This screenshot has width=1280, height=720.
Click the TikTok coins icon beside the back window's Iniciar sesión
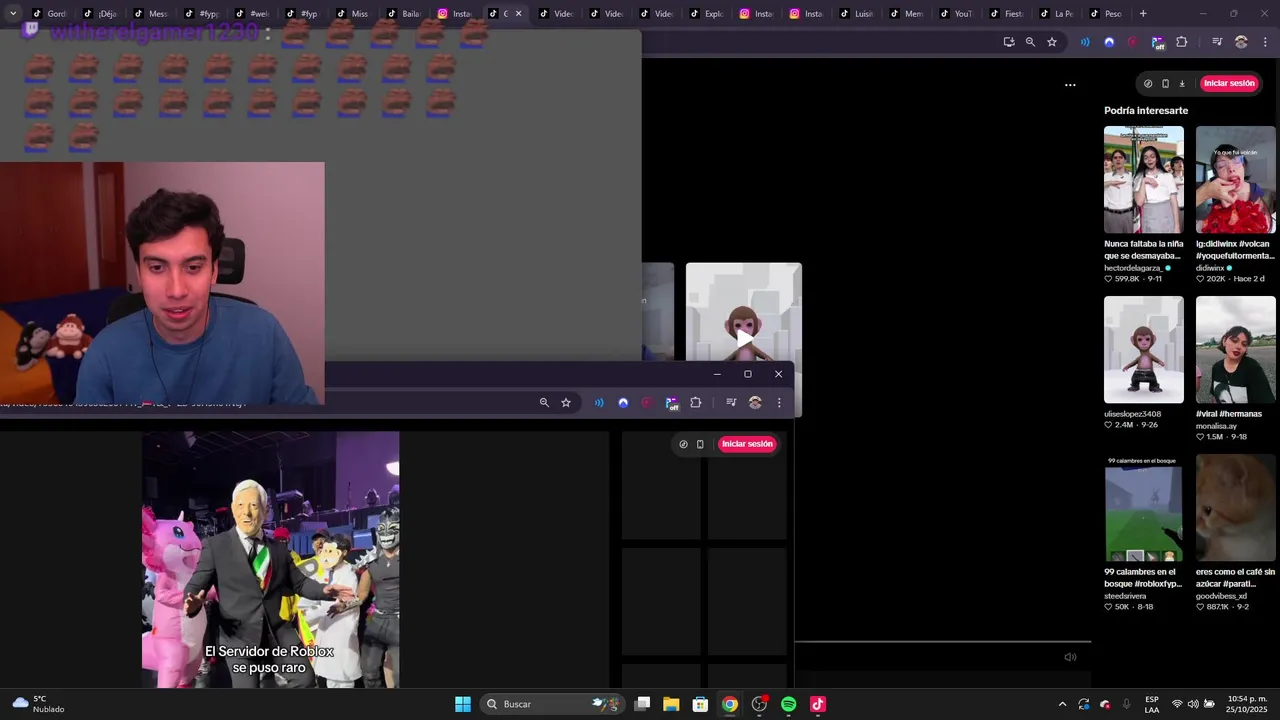1148,84
